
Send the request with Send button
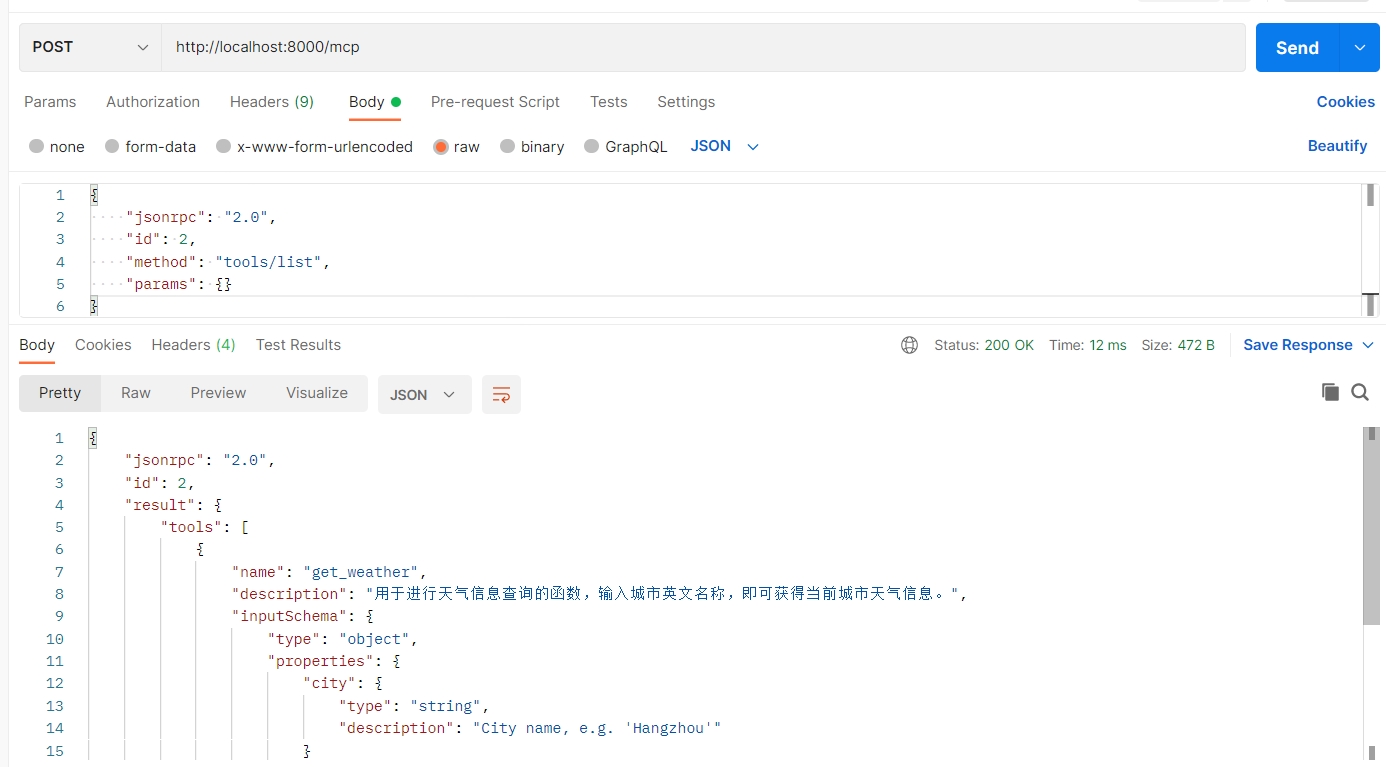[1297, 48]
